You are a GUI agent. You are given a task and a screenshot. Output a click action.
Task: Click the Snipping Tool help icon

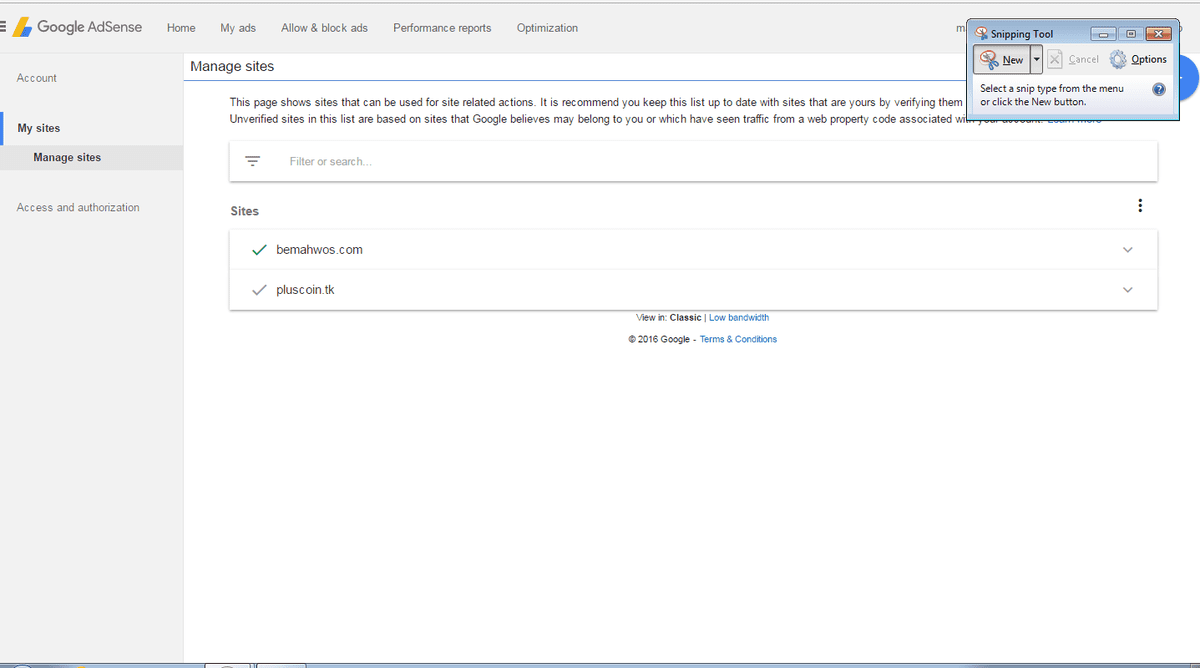[x=1158, y=89]
